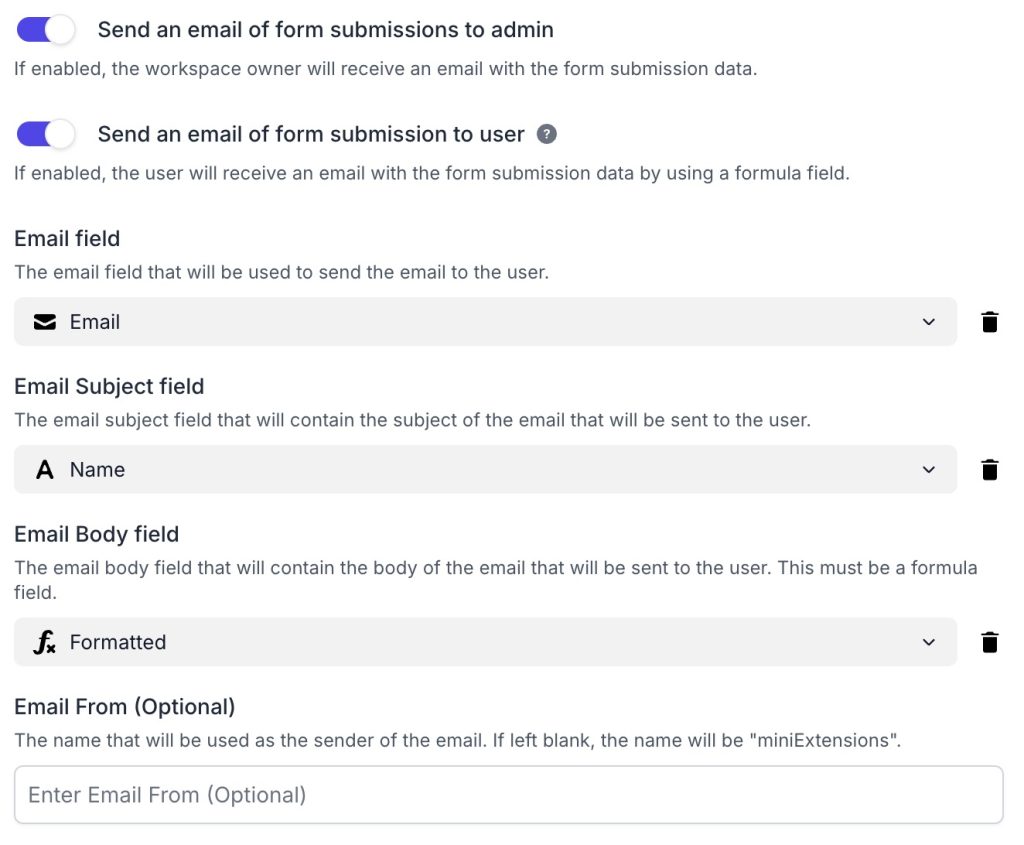Click the fx formula icon beside Formatted
Image resolution: width=1024 pixels, height=845 pixels.
coord(45,642)
